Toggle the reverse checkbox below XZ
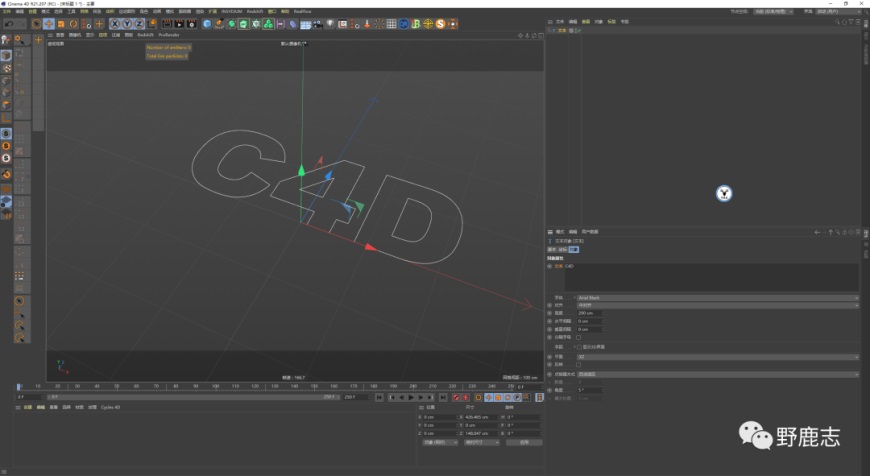Image resolution: width=870 pixels, height=476 pixels. click(x=579, y=364)
